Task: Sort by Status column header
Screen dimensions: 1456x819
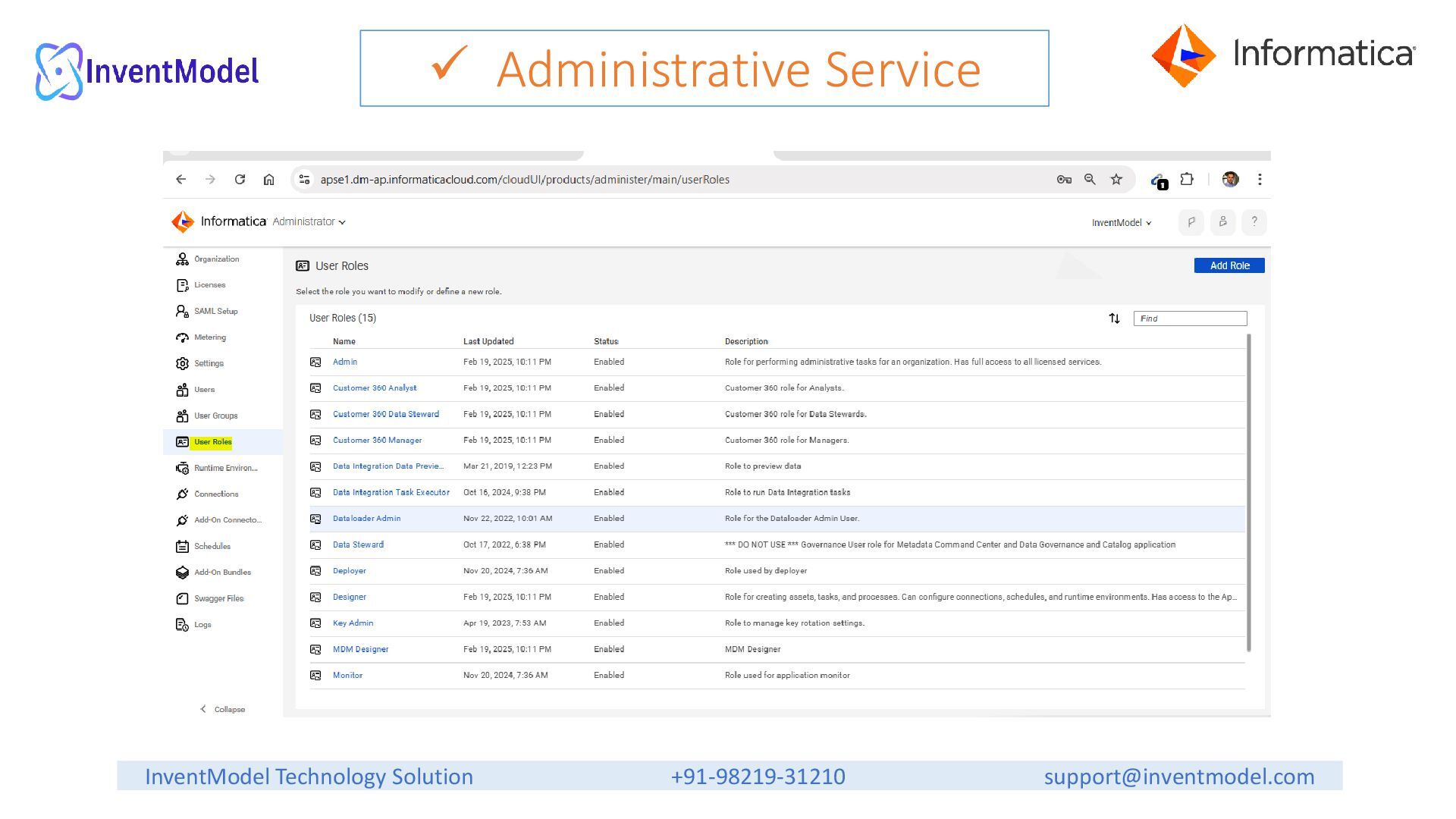Action: [606, 342]
